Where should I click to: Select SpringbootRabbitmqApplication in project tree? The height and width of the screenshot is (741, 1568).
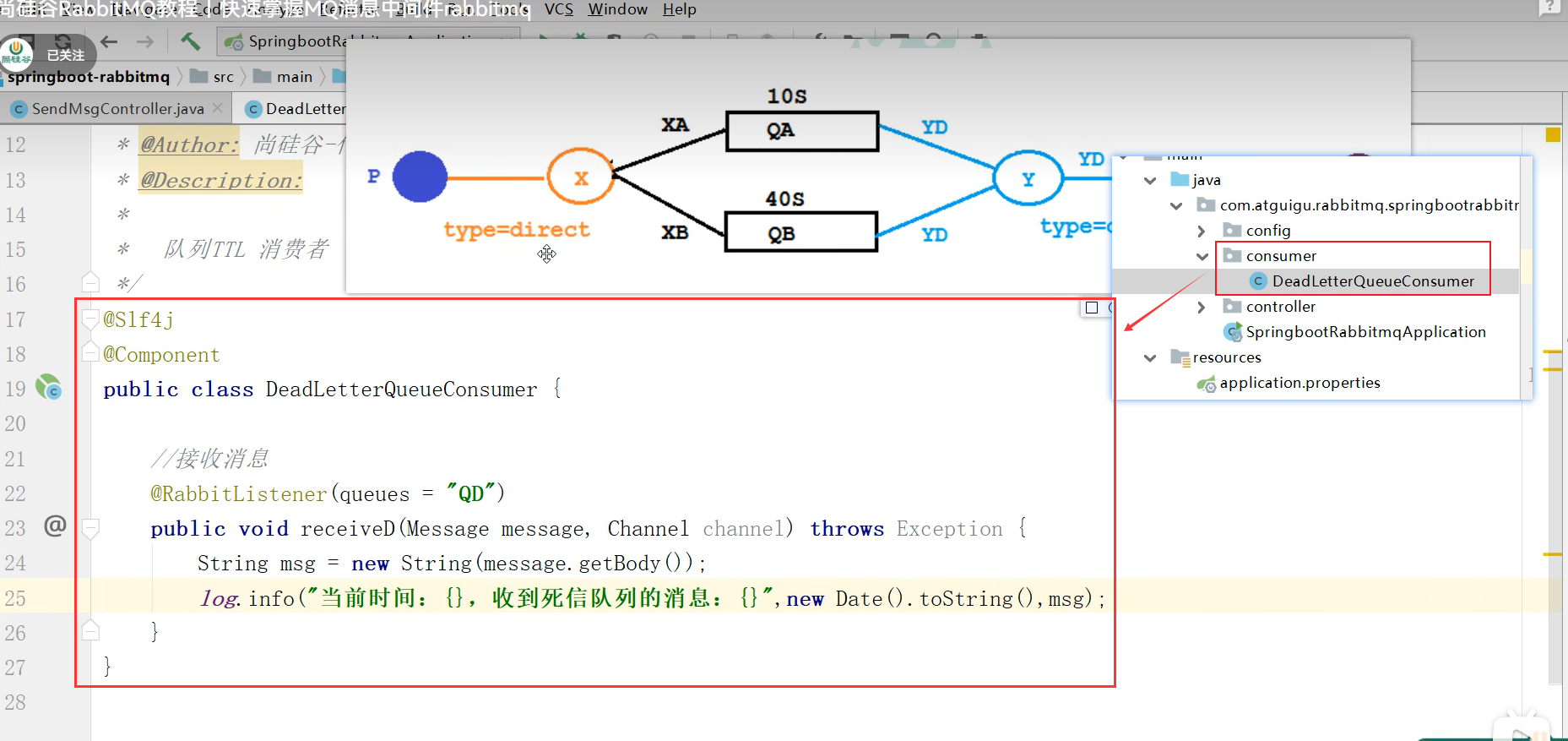coord(1365,332)
